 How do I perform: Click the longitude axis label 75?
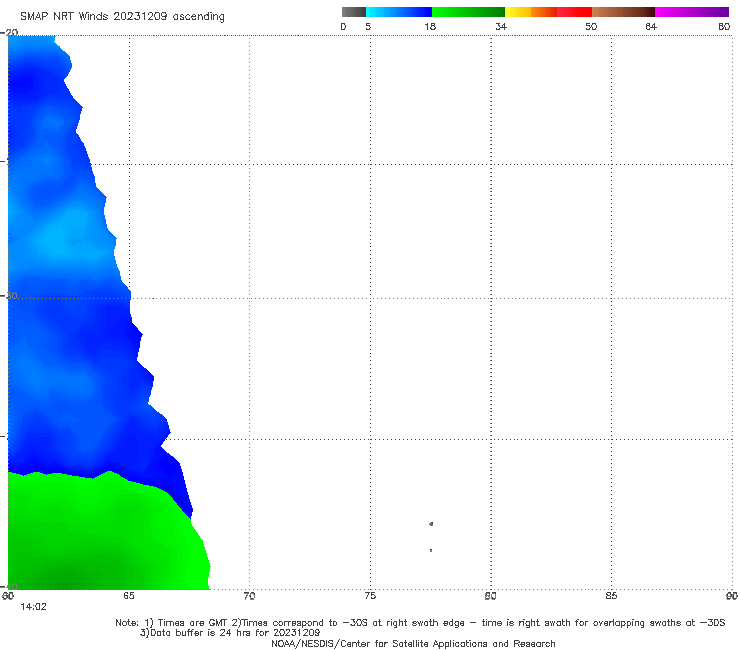[x=370, y=596]
